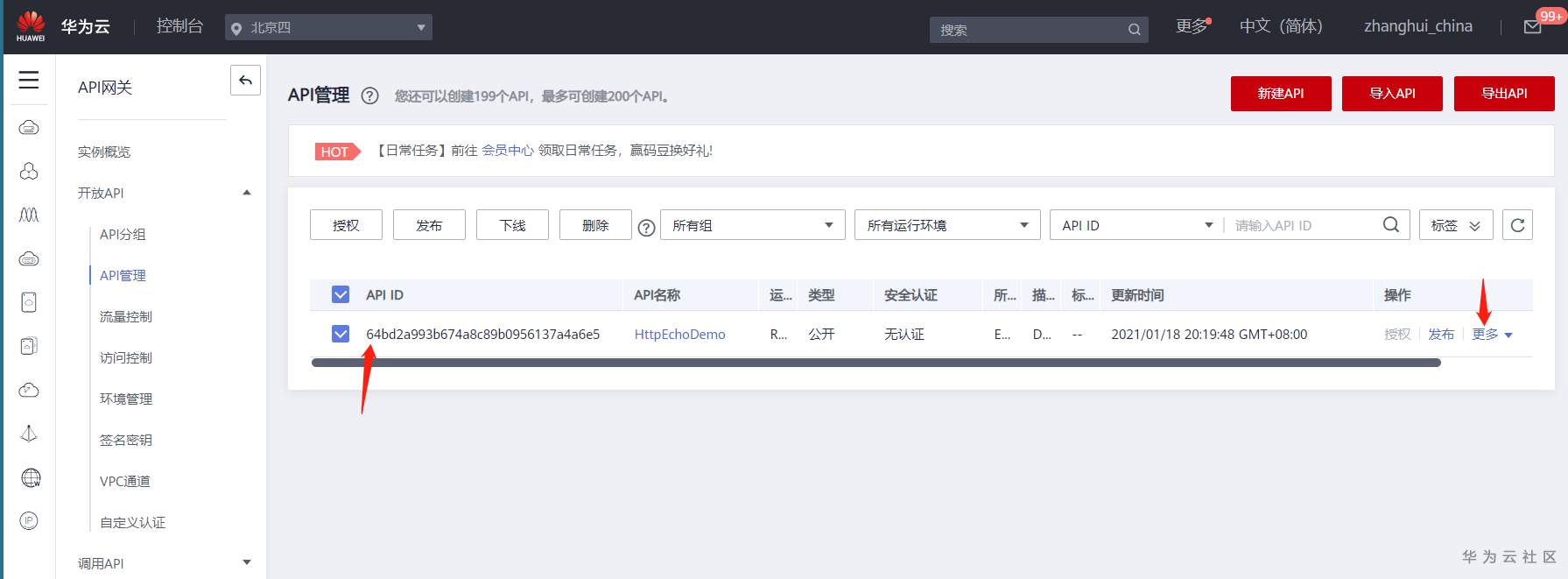
Task: Expand the 调用API menu section
Action: (247, 562)
